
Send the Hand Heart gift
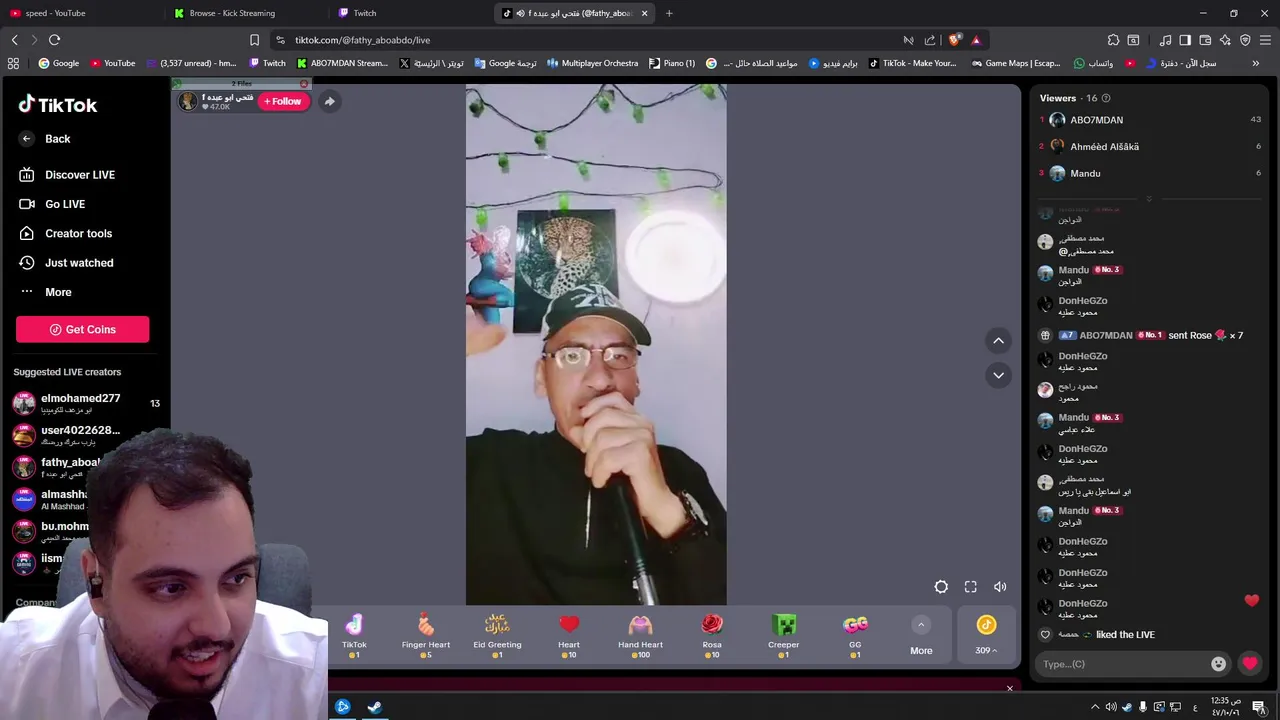pyautogui.click(x=640, y=636)
